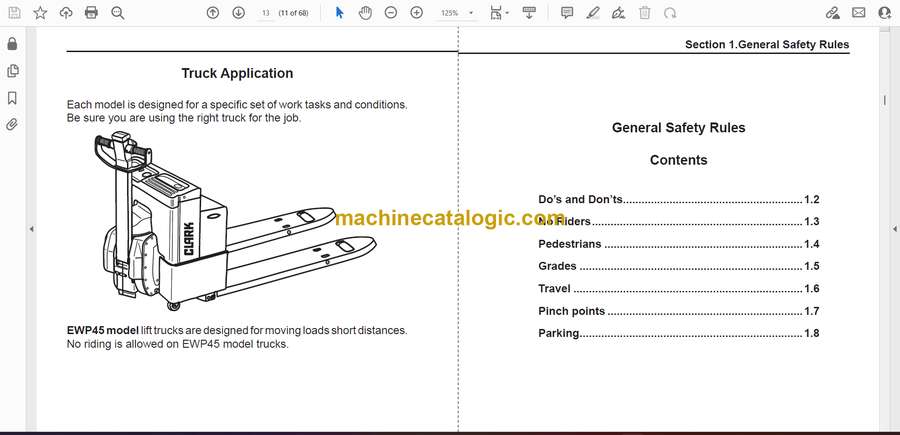Click the "Section 1.General Safety Rules" header
The height and width of the screenshot is (435, 900).
[767, 45]
